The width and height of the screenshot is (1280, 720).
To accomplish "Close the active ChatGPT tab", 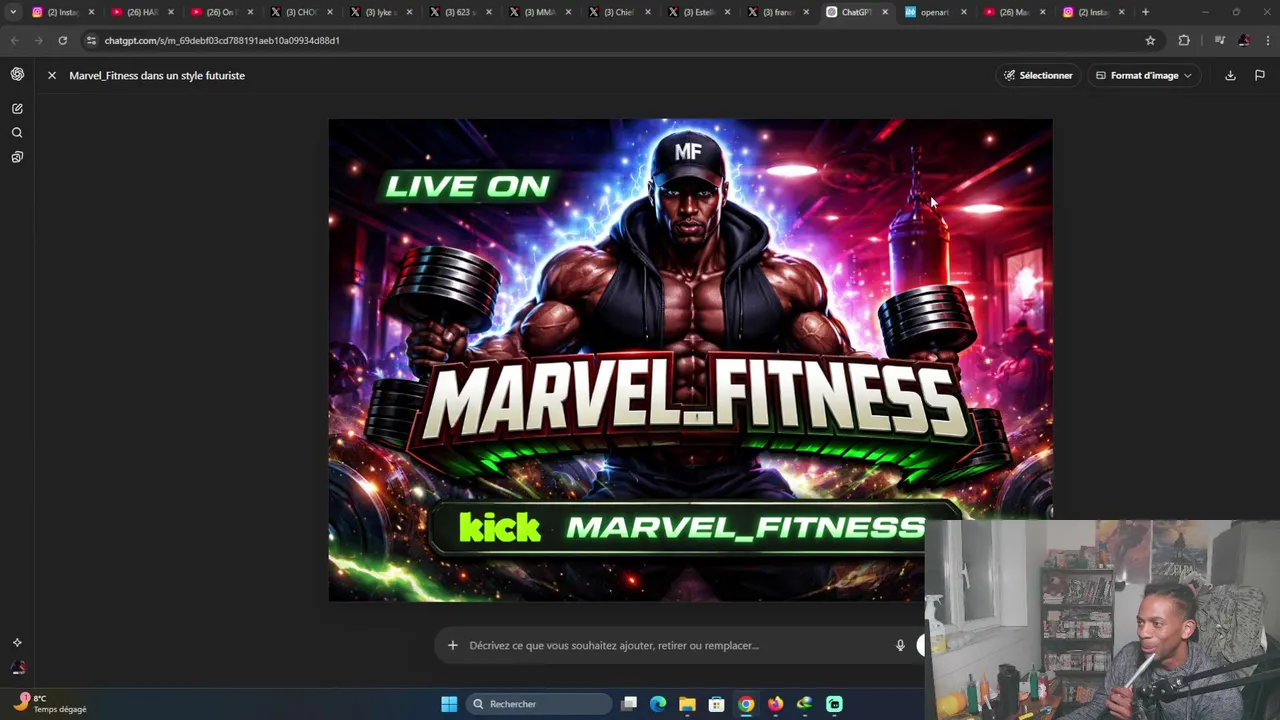I will coord(885,12).
